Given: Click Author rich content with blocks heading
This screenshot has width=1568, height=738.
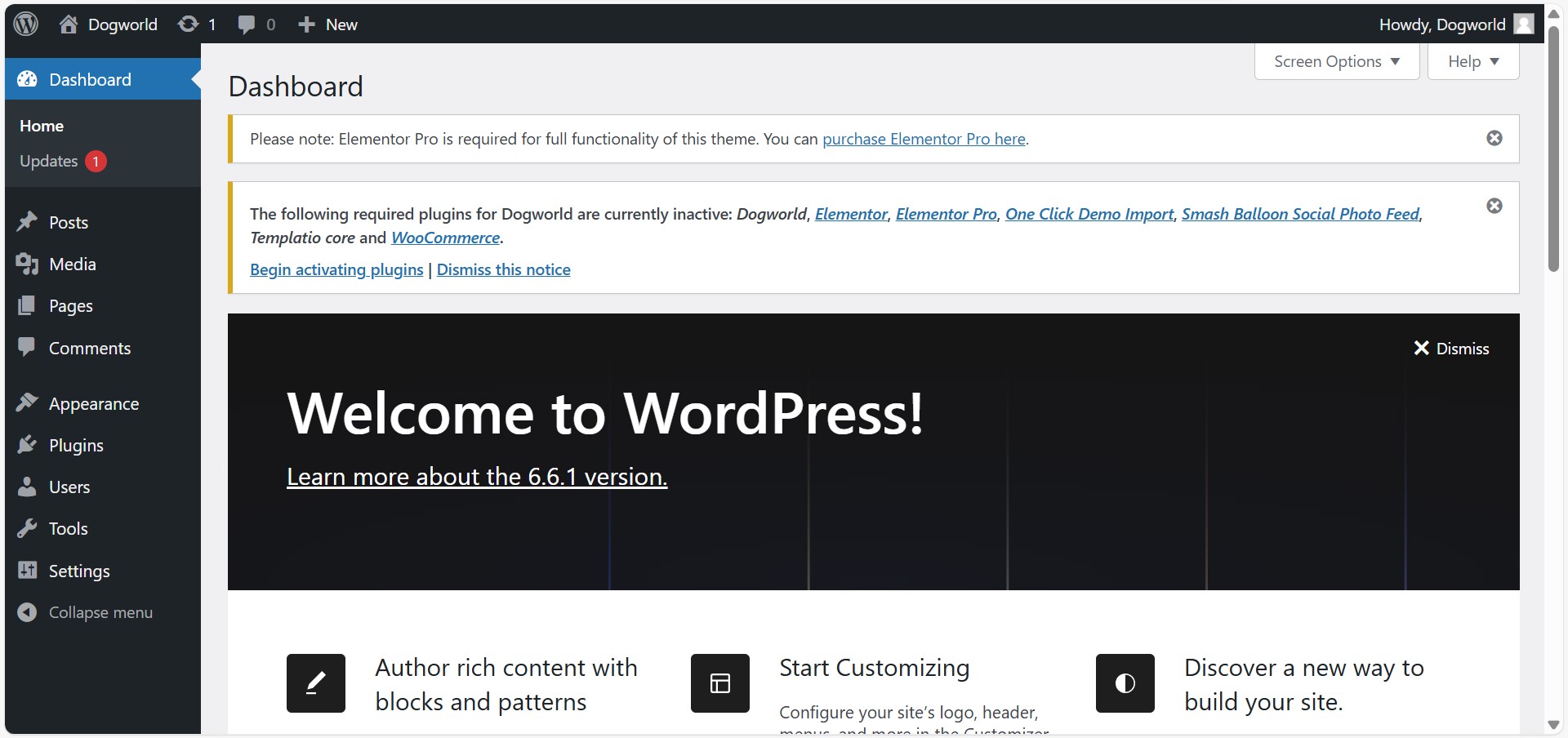Looking at the screenshot, I should [x=506, y=685].
